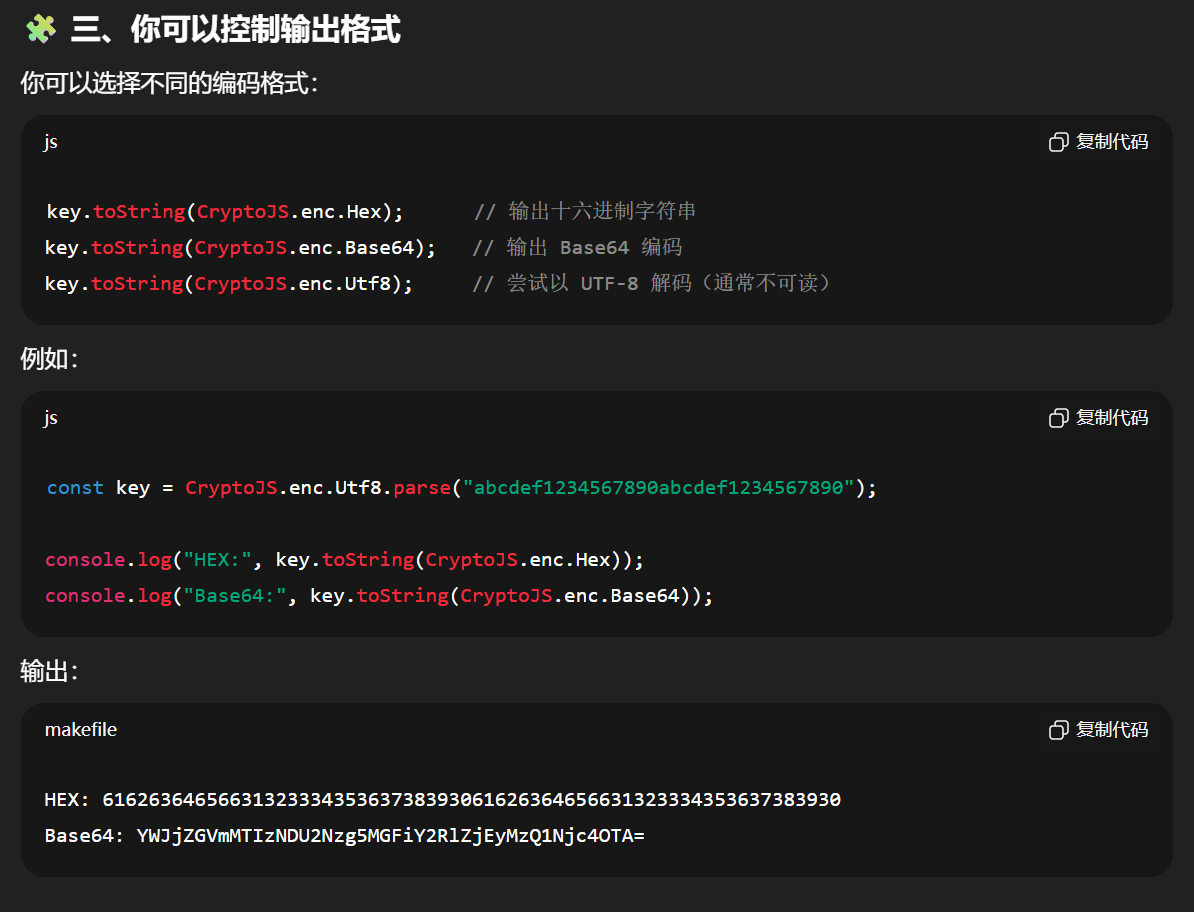Screen dimensions: 1194x912
Task: Click the comment 输出十六进制字符串
Action: [x=602, y=212]
